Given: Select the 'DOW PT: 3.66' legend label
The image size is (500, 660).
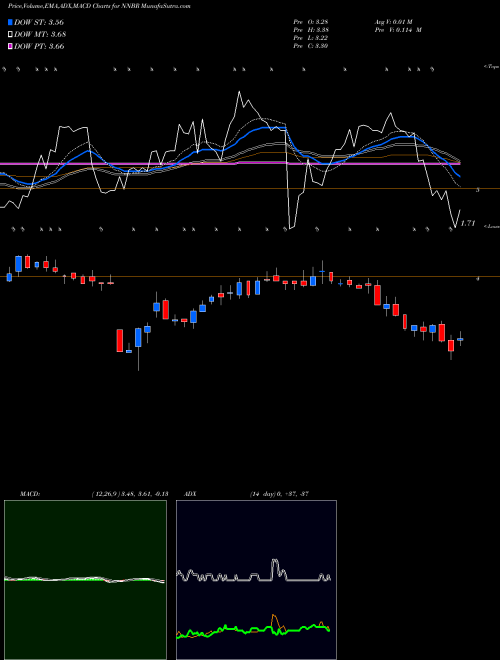Looking at the screenshot, I should tap(39, 46).
